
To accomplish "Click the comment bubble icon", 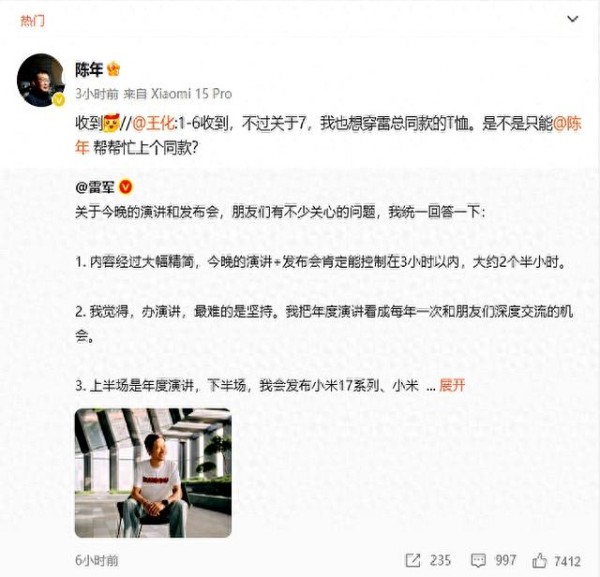I will 478,561.
